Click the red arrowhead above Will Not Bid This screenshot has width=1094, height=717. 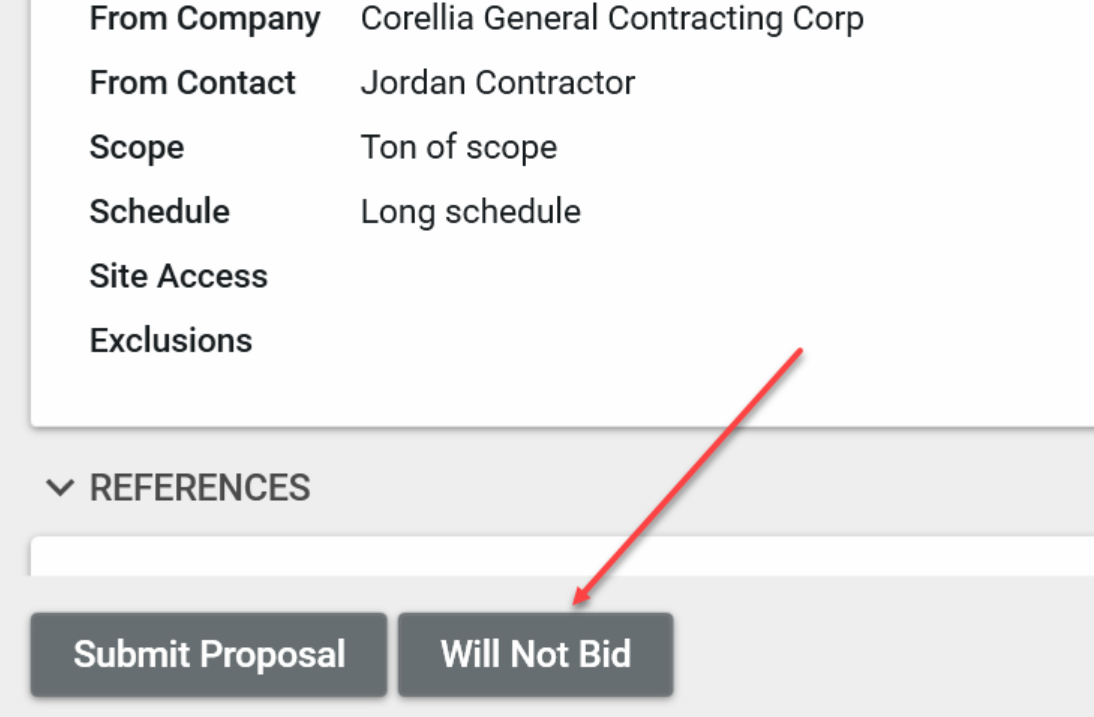coord(578,599)
